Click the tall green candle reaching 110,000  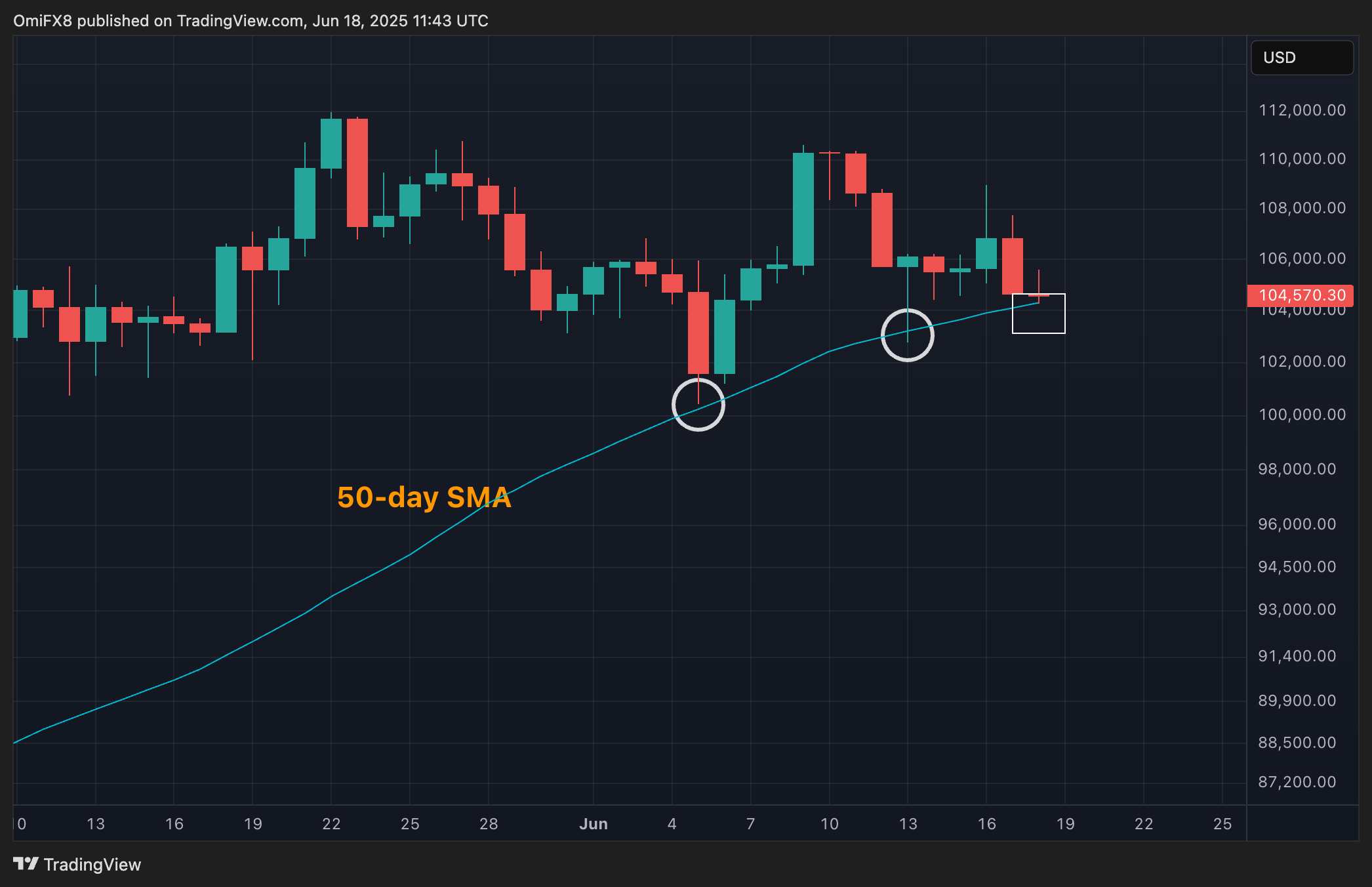pyautogui.click(x=803, y=209)
